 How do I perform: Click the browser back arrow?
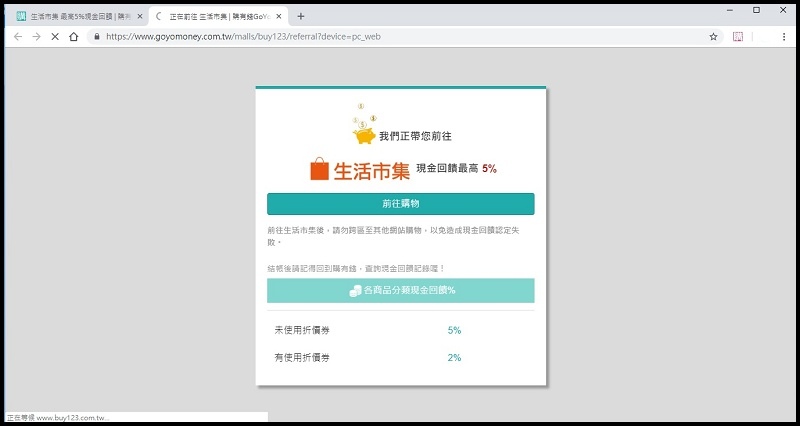pyautogui.click(x=17, y=36)
